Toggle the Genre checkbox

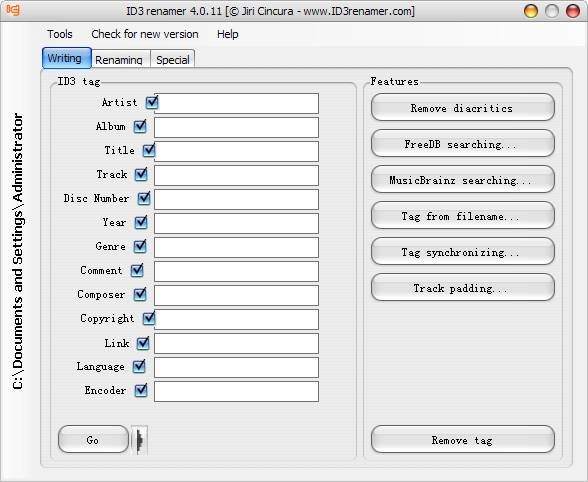point(140,246)
